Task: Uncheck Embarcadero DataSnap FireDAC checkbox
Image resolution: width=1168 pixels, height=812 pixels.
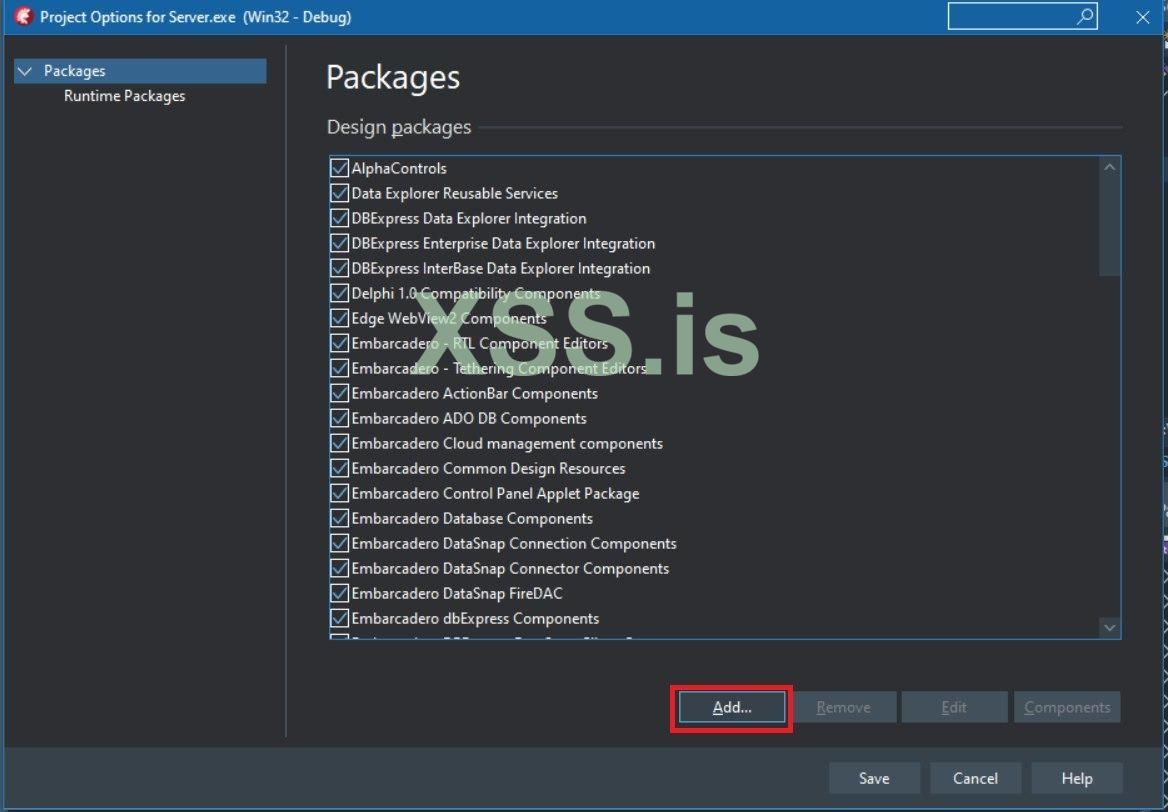Action: tap(339, 593)
